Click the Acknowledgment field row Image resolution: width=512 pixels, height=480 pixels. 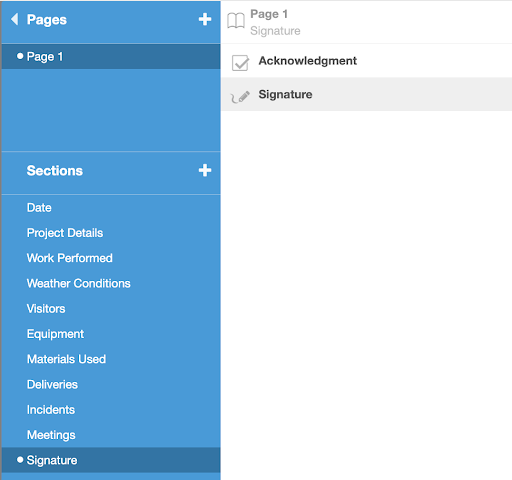366,61
